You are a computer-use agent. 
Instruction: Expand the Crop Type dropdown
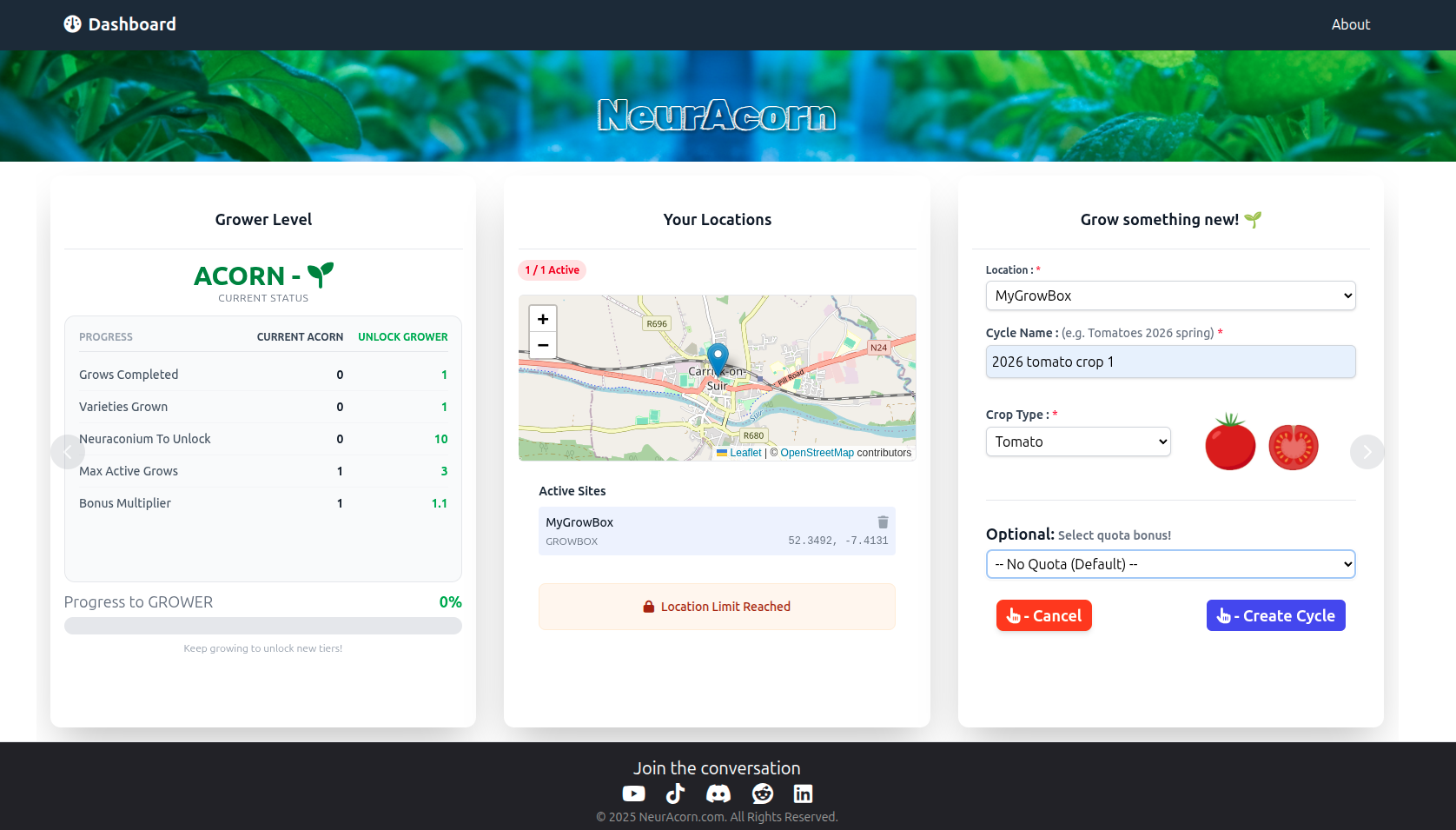tap(1077, 442)
